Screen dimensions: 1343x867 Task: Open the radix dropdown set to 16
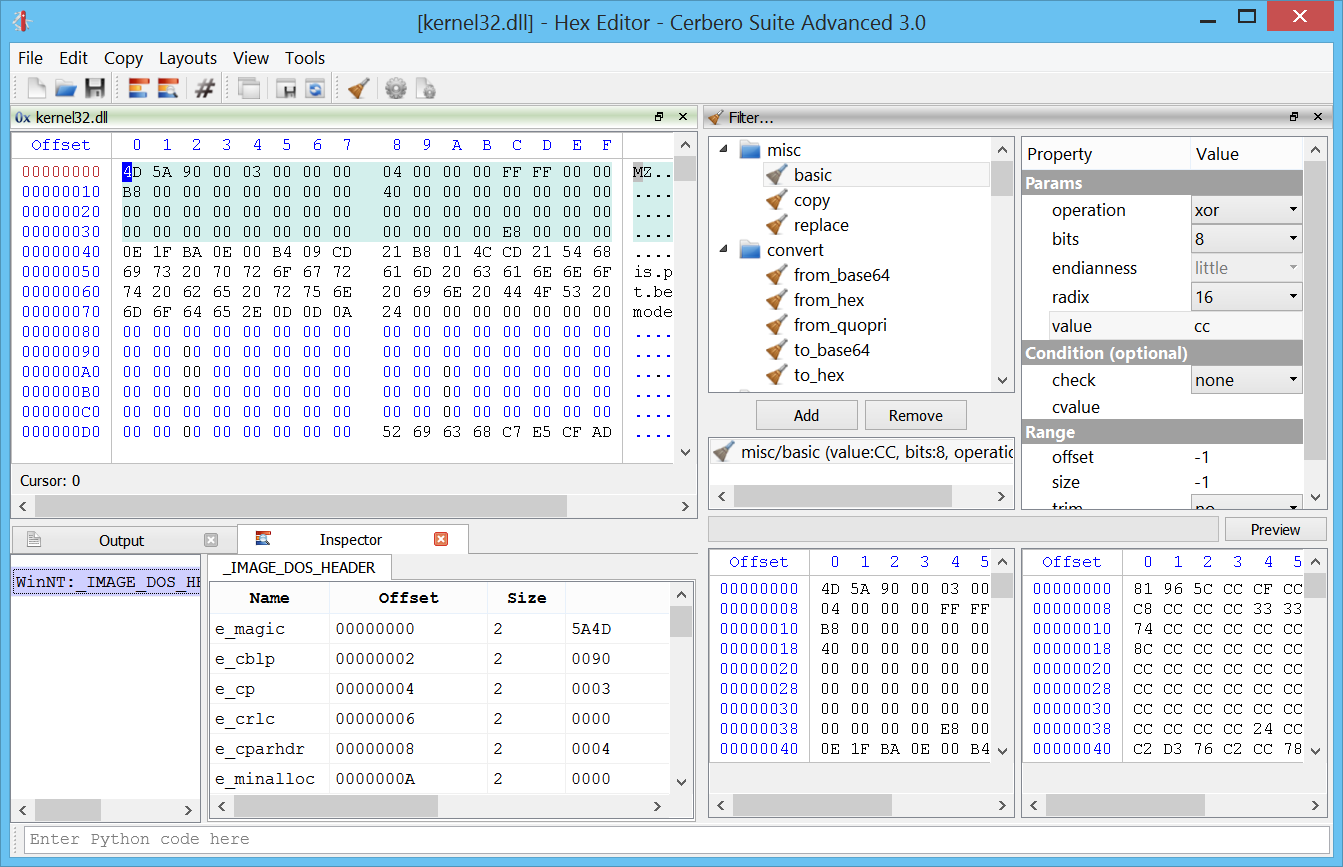pos(1246,297)
